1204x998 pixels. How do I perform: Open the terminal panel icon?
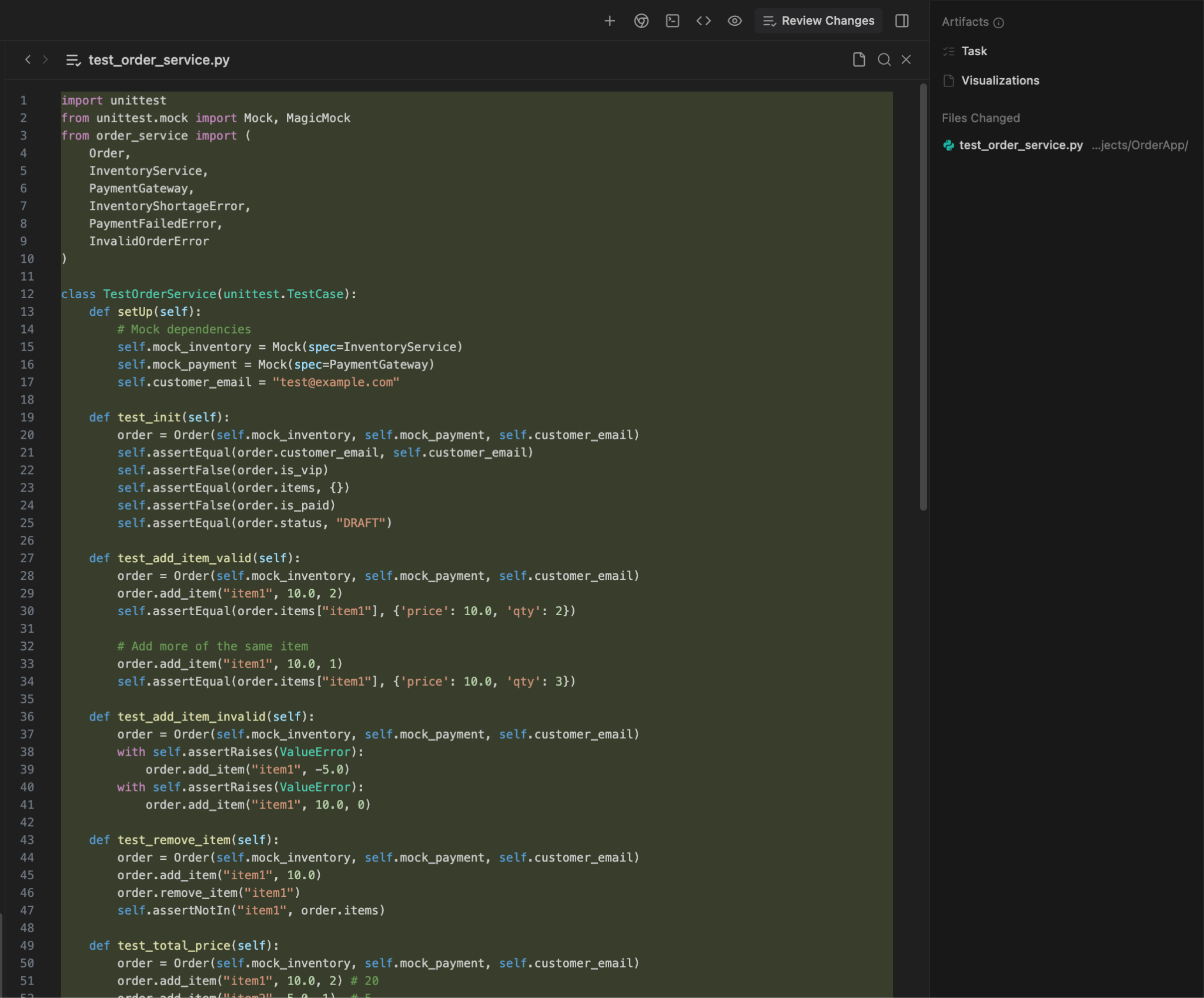point(673,21)
